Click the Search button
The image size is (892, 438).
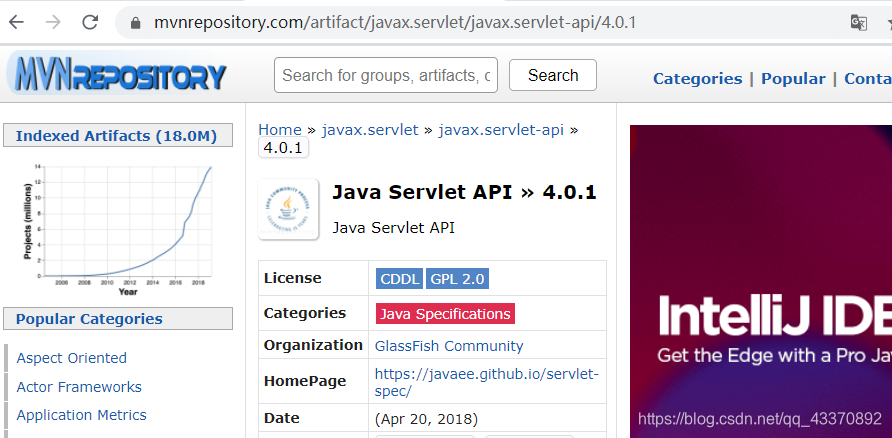pyautogui.click(x=552, y=75)
